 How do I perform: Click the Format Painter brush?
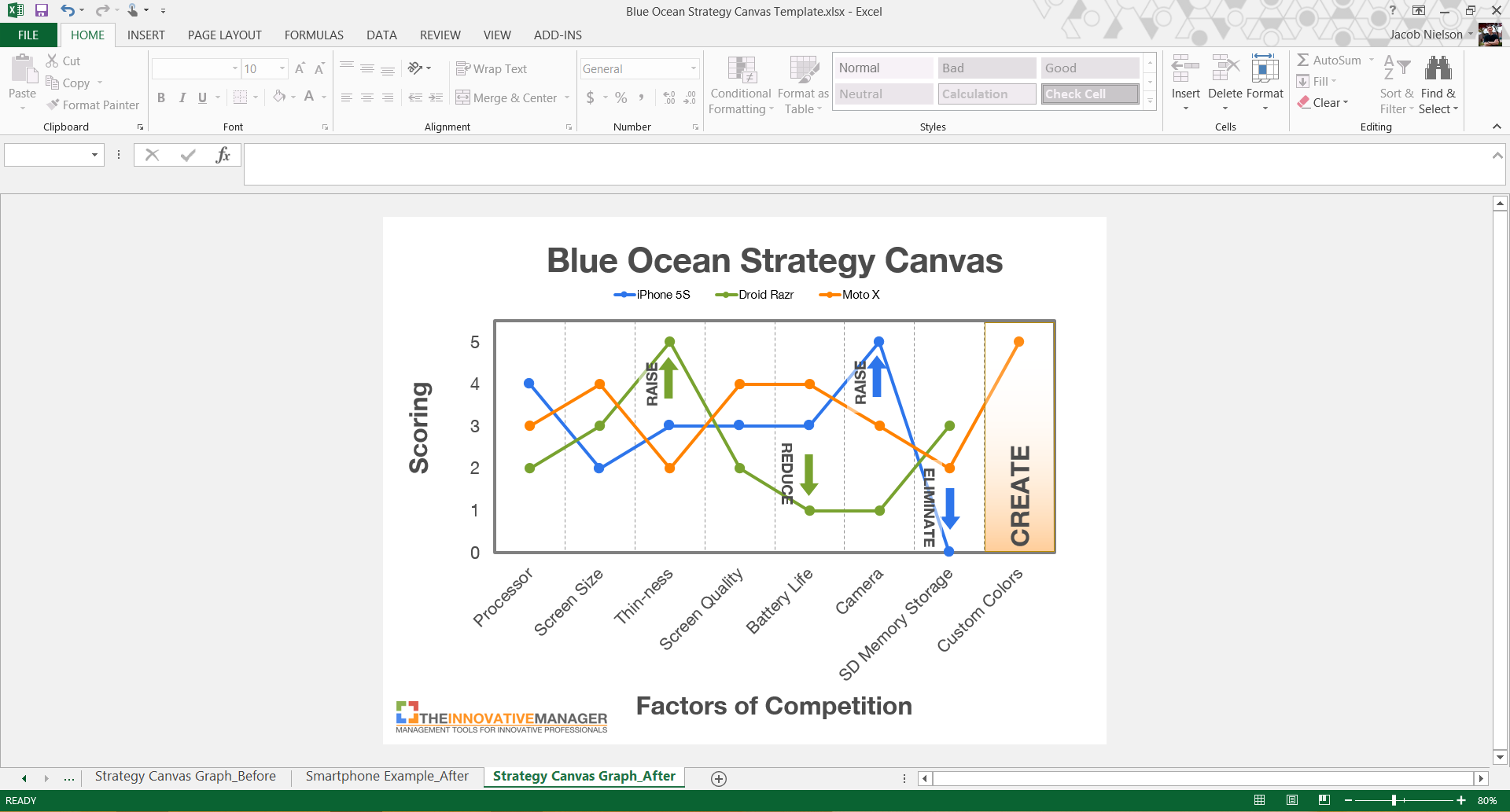tap(53, 105)
